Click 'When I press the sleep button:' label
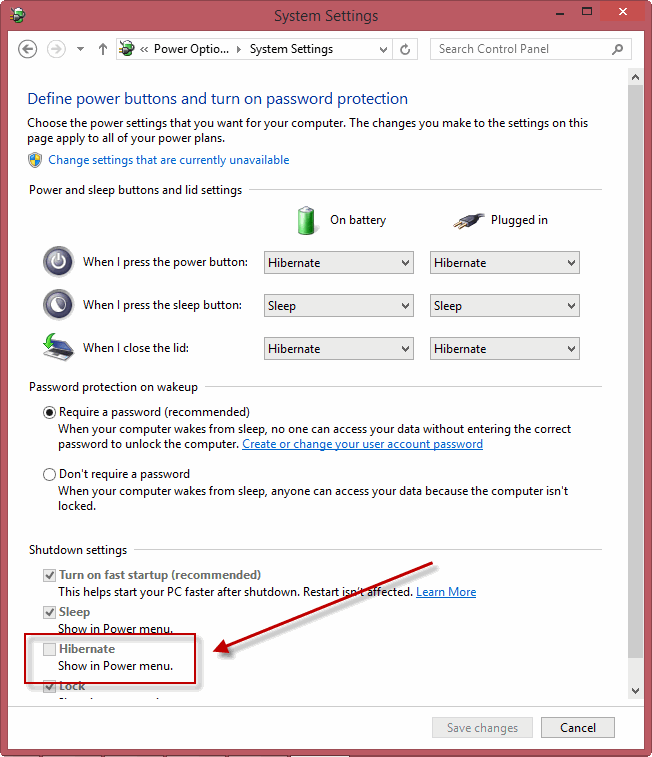The width and height of the screenshot is (652, 757). 162,305
